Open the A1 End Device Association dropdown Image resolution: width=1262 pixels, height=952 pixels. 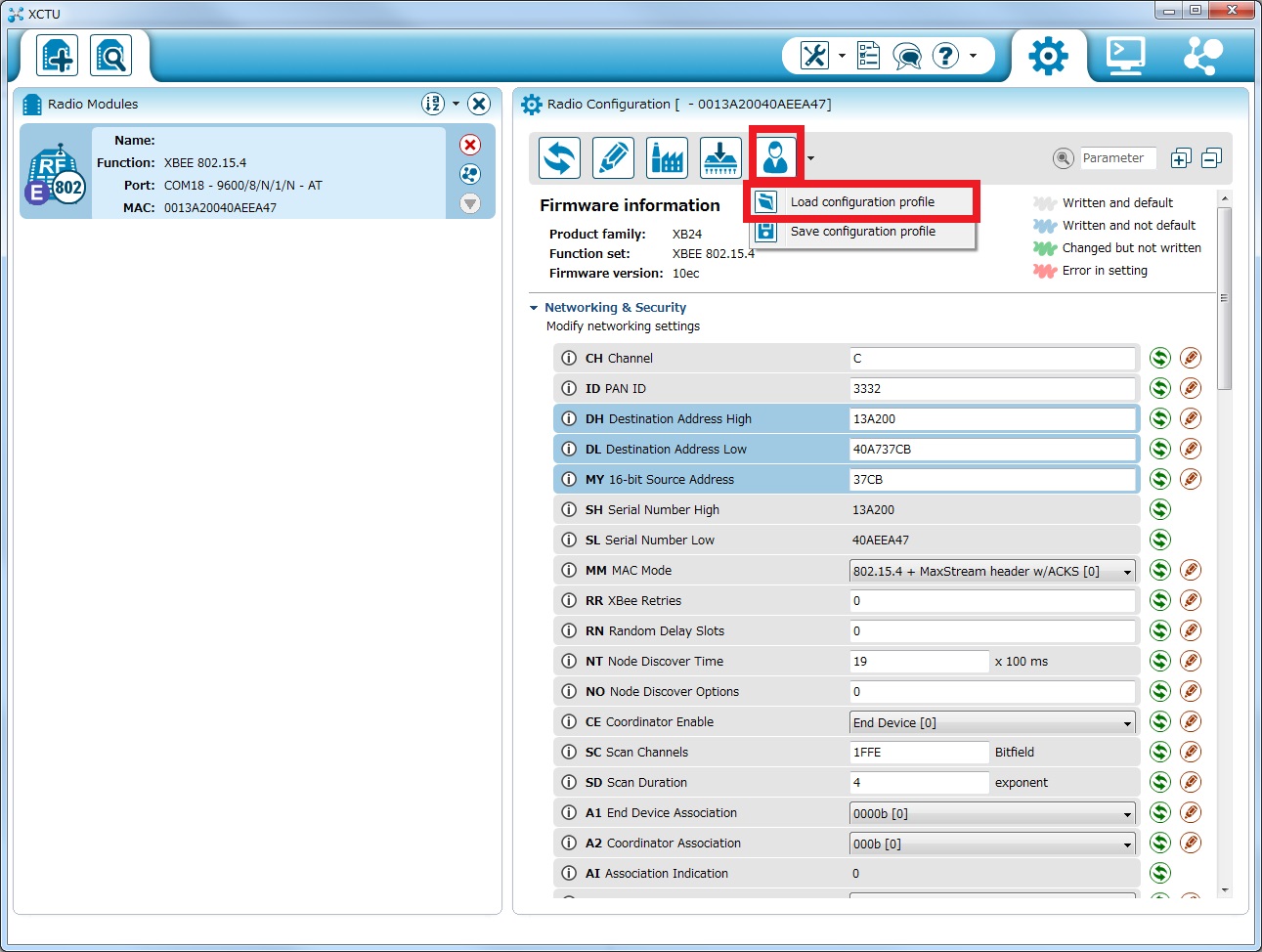(x=993, y=813)
